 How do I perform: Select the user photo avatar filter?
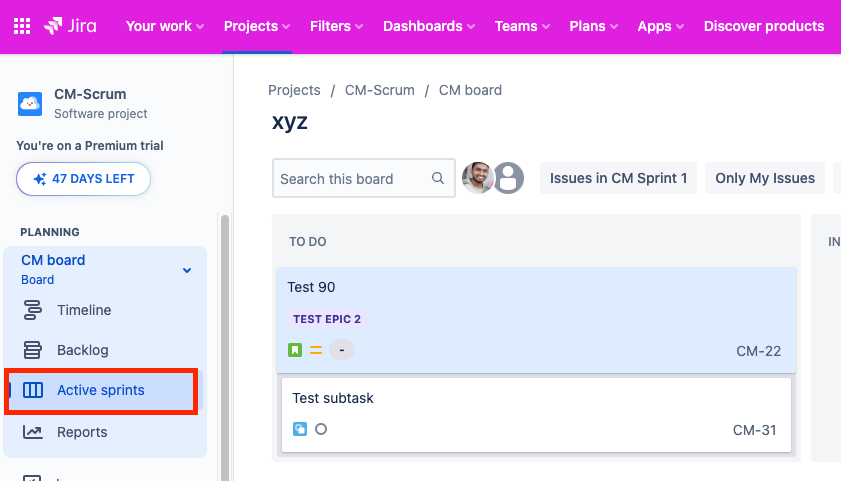pyautogui.click(x=478, y=178)
